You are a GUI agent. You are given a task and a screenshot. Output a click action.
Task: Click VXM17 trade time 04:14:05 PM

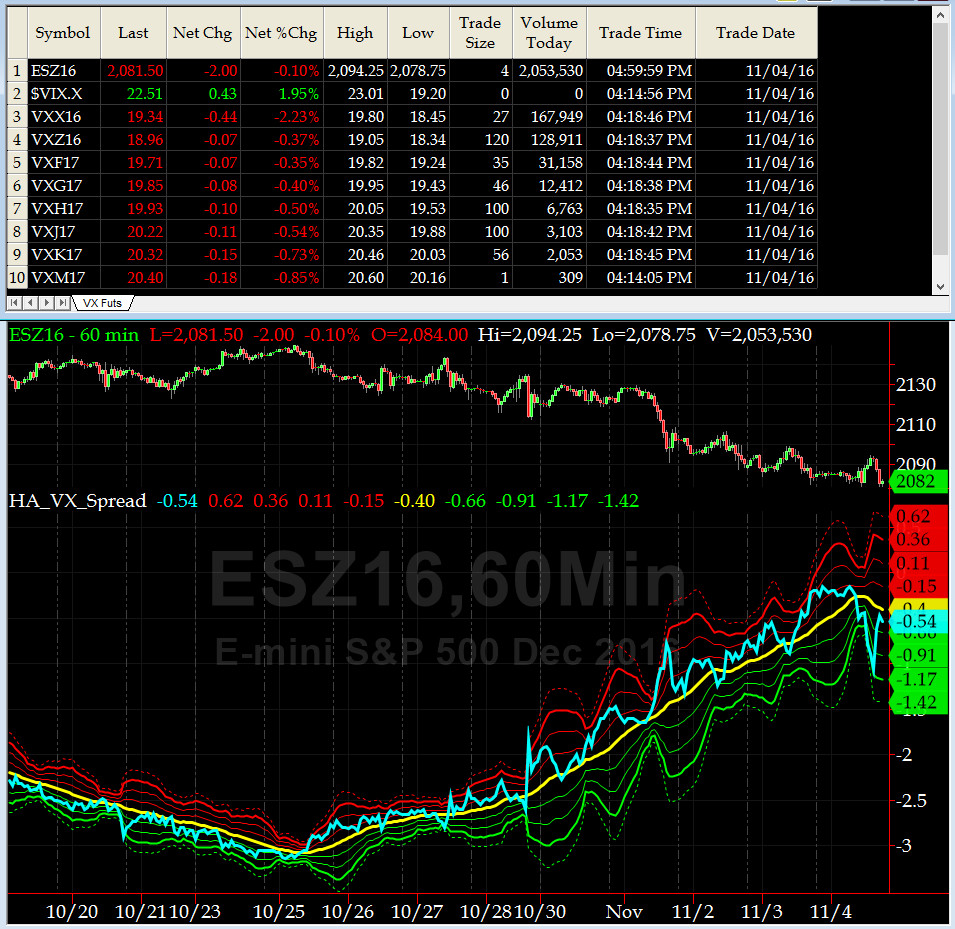pos(641,278)
